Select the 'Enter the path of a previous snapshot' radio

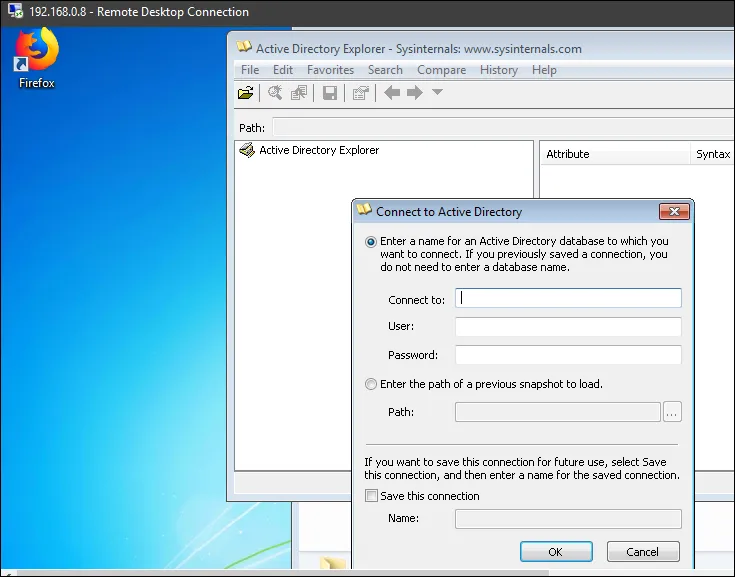point(371,384)
